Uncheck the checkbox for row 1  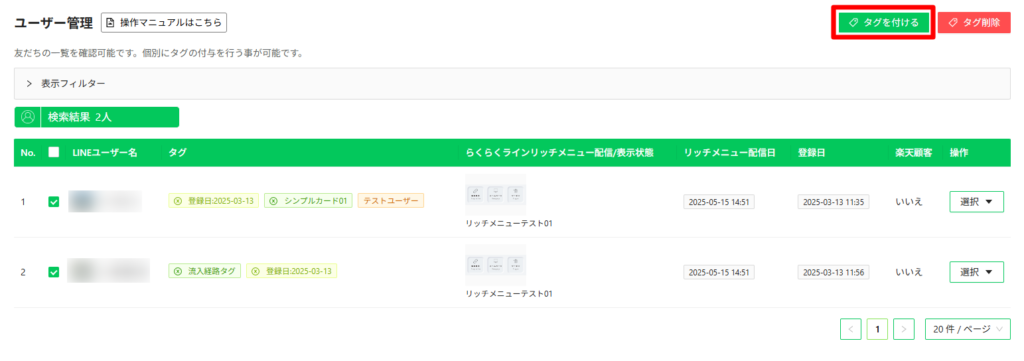click(x=54, y=202)
